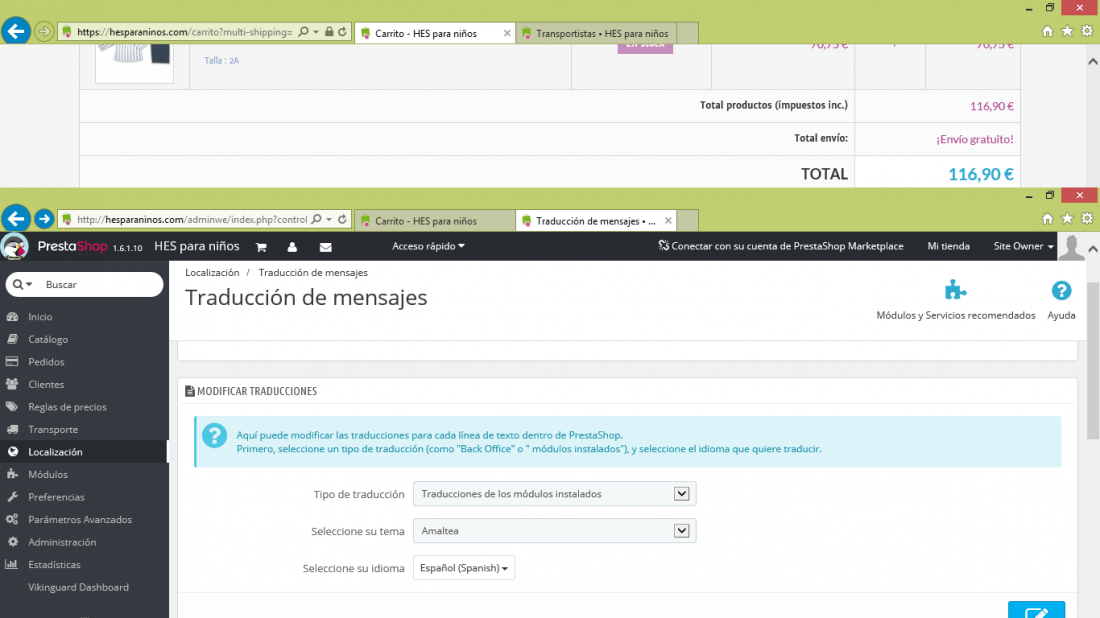Open the Español (Spanish) language dropdown

[464, 568]
